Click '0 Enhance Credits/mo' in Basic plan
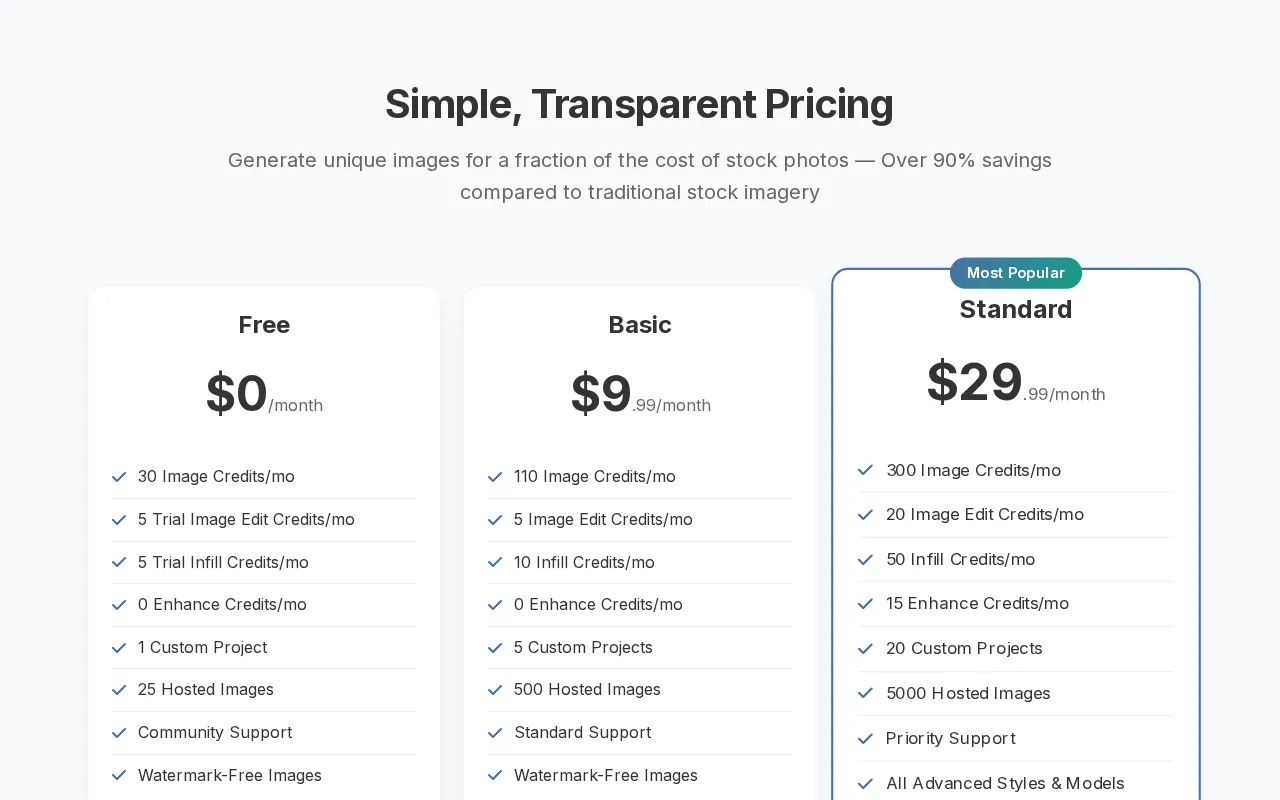This screenshot has height=800, width=1280. pyautogui.click(x=598, y=604)
